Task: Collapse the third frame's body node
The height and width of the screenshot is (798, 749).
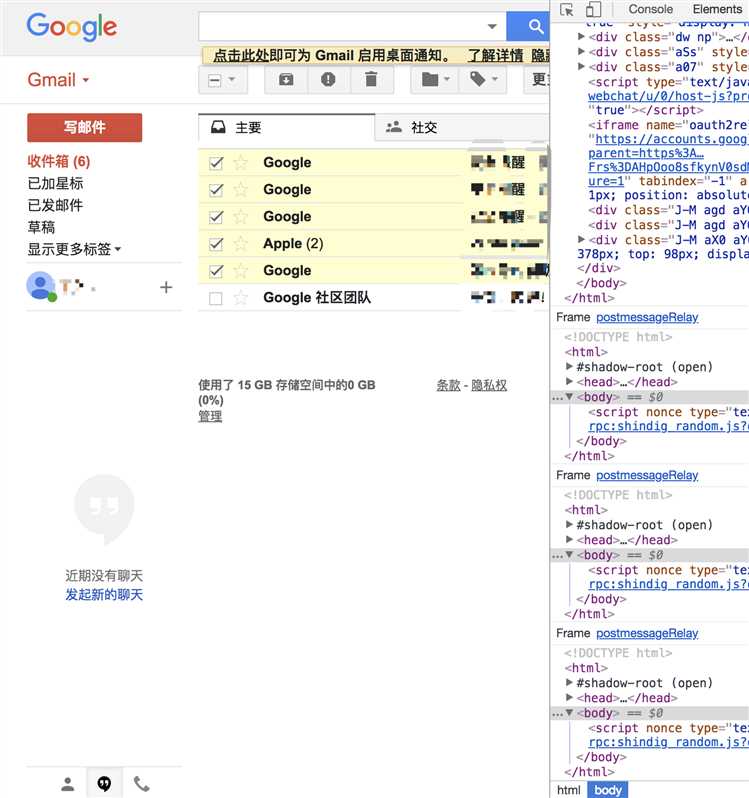Action: (x=569, y=712)
